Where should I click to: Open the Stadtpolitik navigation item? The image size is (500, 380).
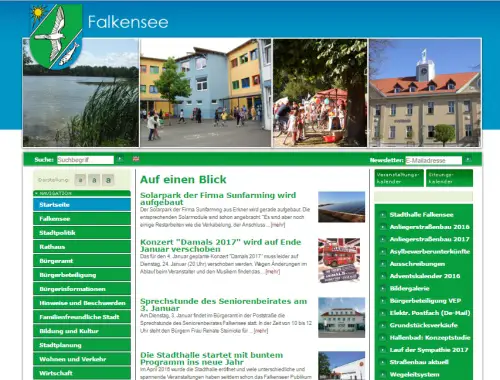pyautogui.click(x=82, y=233)
